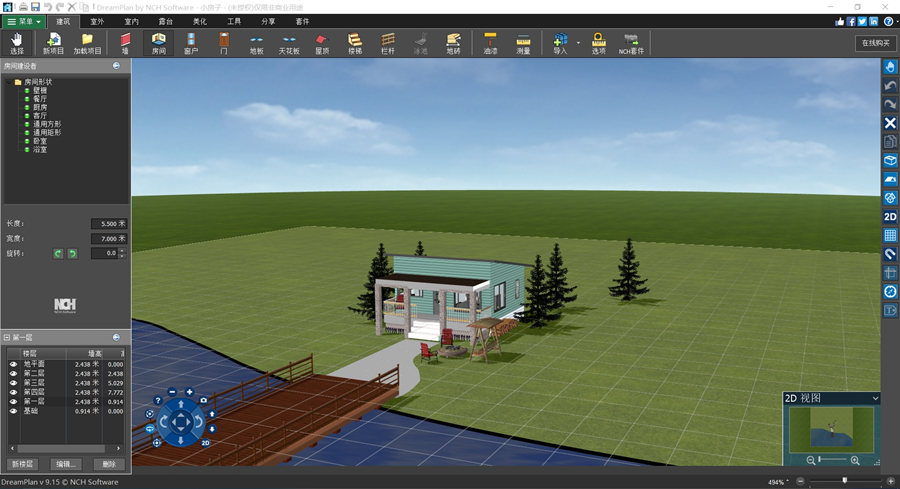Image resolution: width=900 pixels, height=489 pixels.
Task: Open the 美化 tab
Action: coord(199,21)
